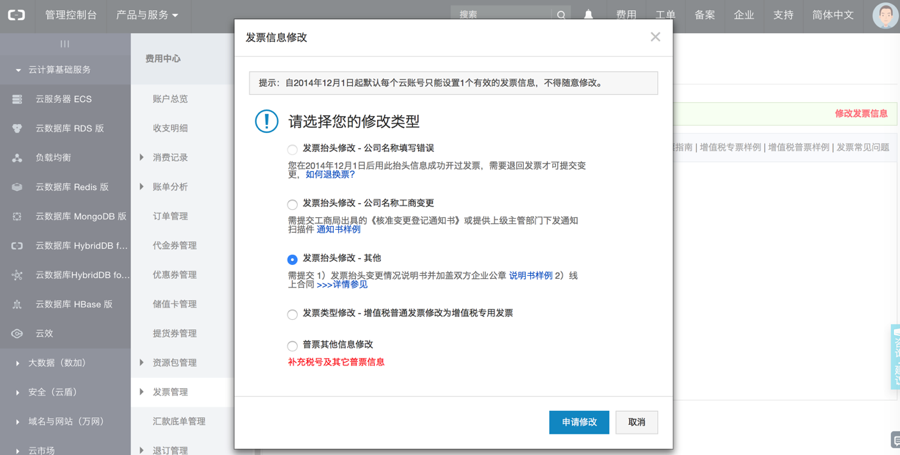Open 提货券管理 in the fee center
900x455 pixels.
[x=174, y=333]
